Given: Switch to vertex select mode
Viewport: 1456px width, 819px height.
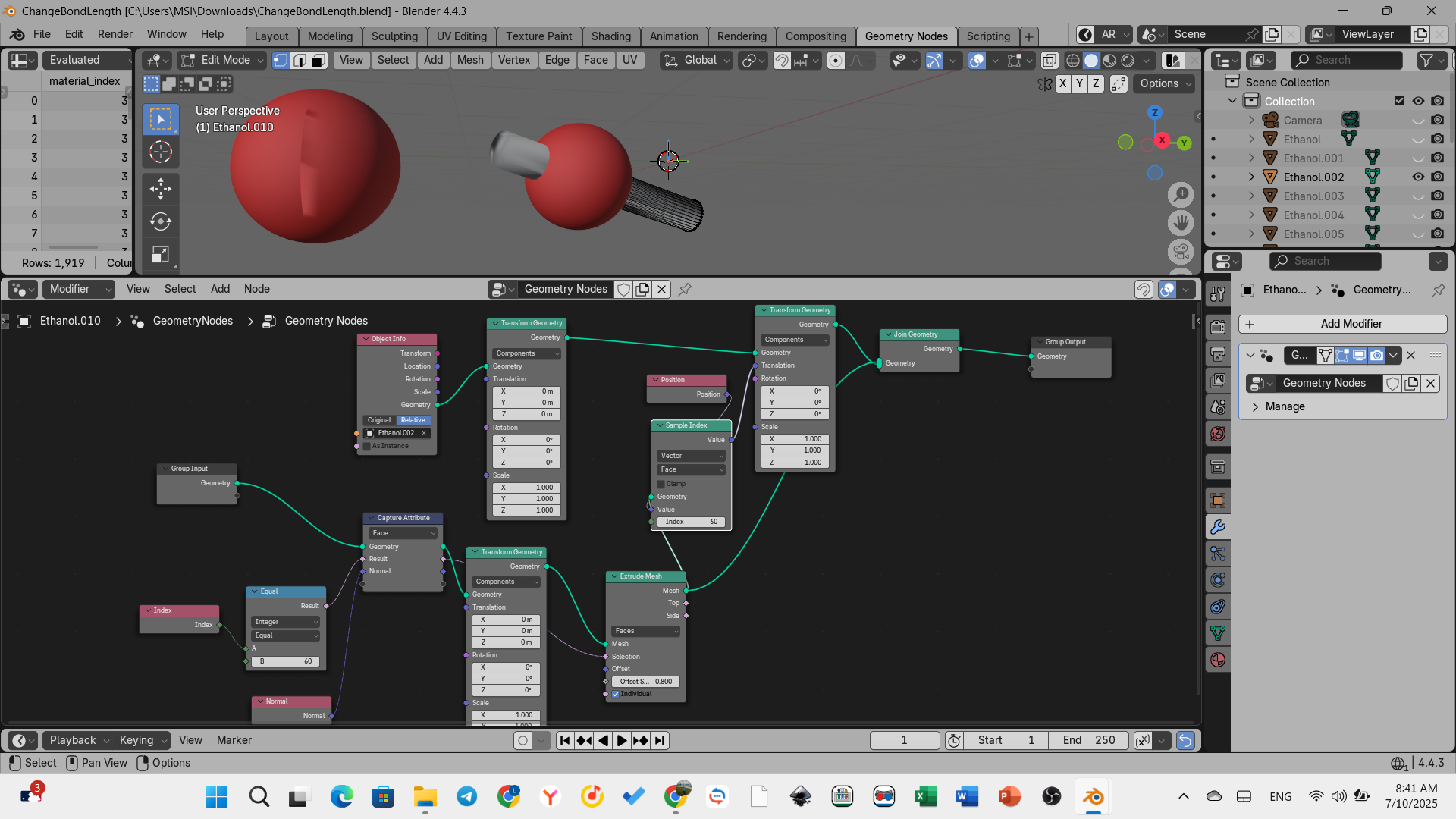Looking at the screenshot, I should (x=281, y=60).
